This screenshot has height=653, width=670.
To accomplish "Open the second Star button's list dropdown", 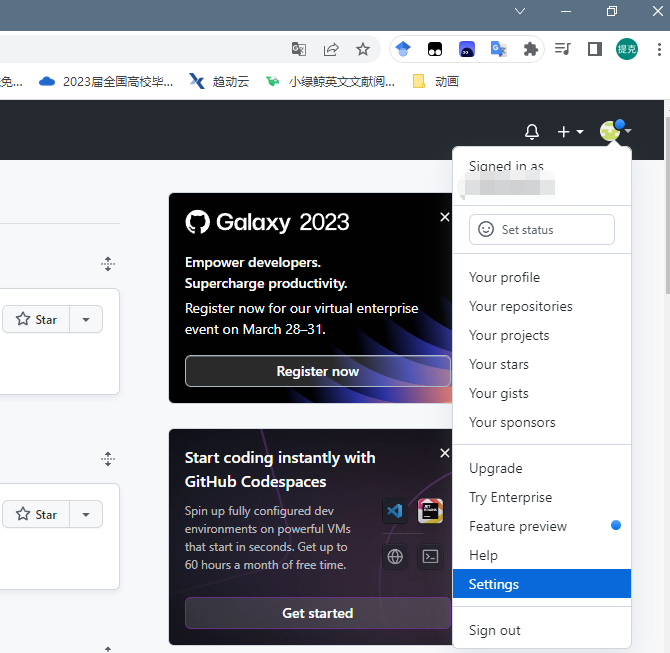I will 86,514.
